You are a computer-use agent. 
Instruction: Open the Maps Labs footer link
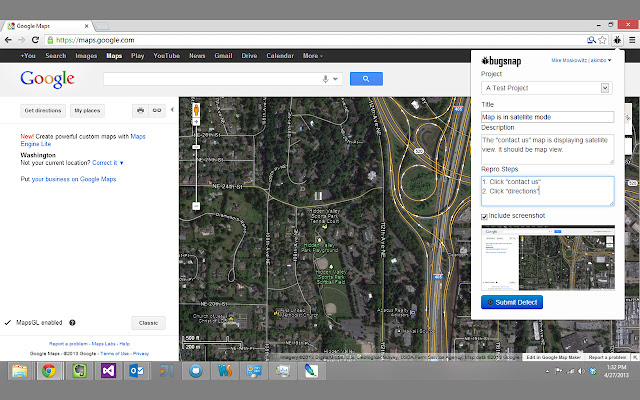(103, 344)
